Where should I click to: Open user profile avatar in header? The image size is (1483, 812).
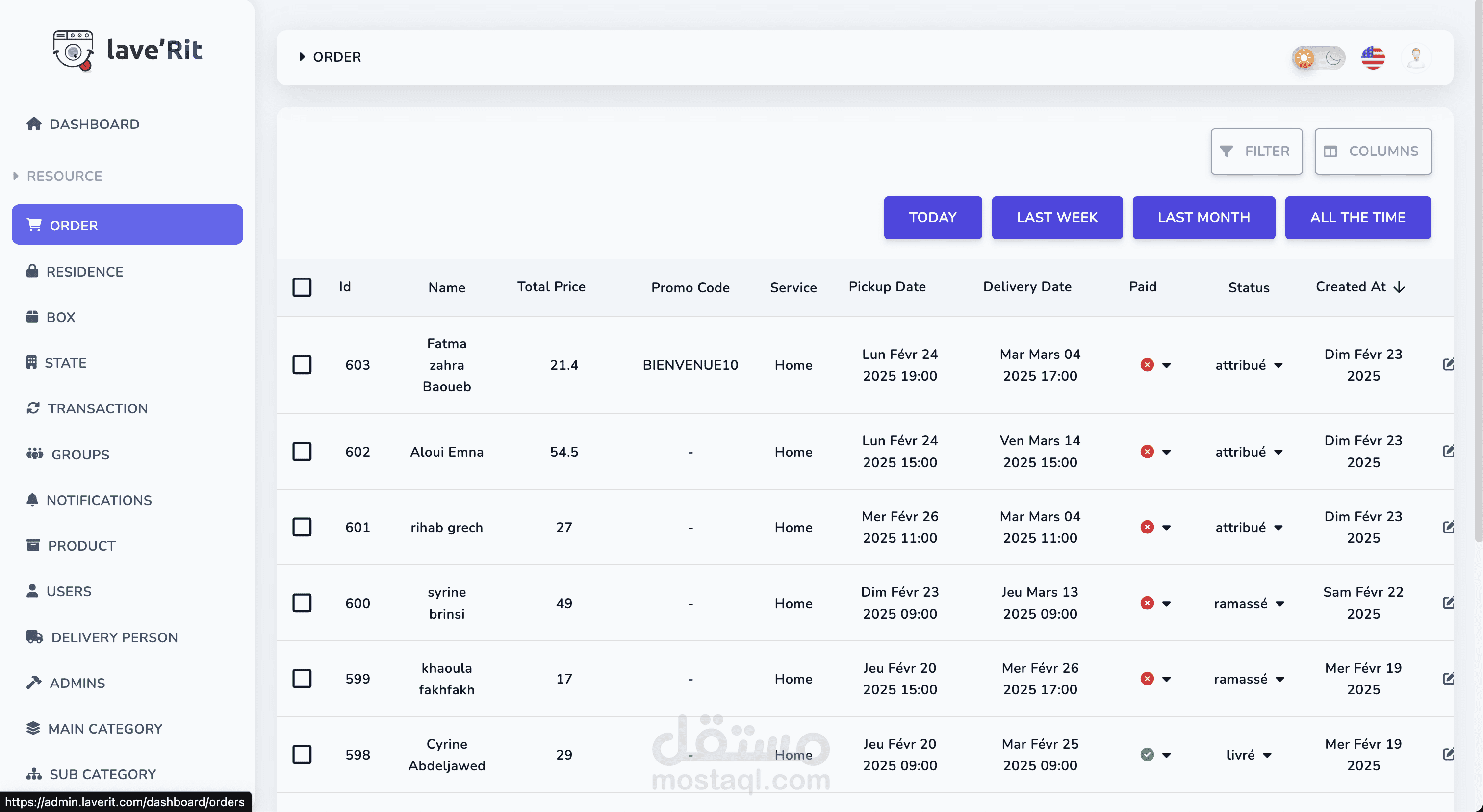pyautogui.click(x=1416, y=57)
